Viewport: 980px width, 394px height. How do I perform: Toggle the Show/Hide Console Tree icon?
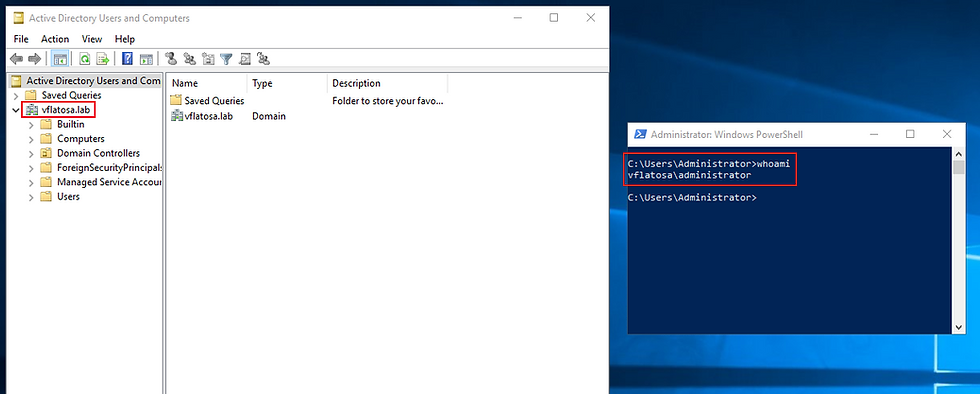coord(60,59)
